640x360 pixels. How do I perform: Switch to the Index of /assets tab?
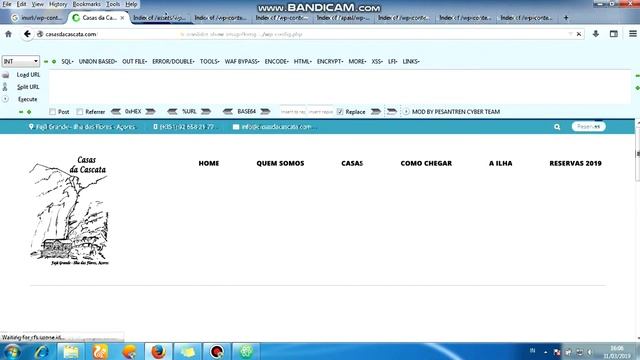(x=160, y=18)
